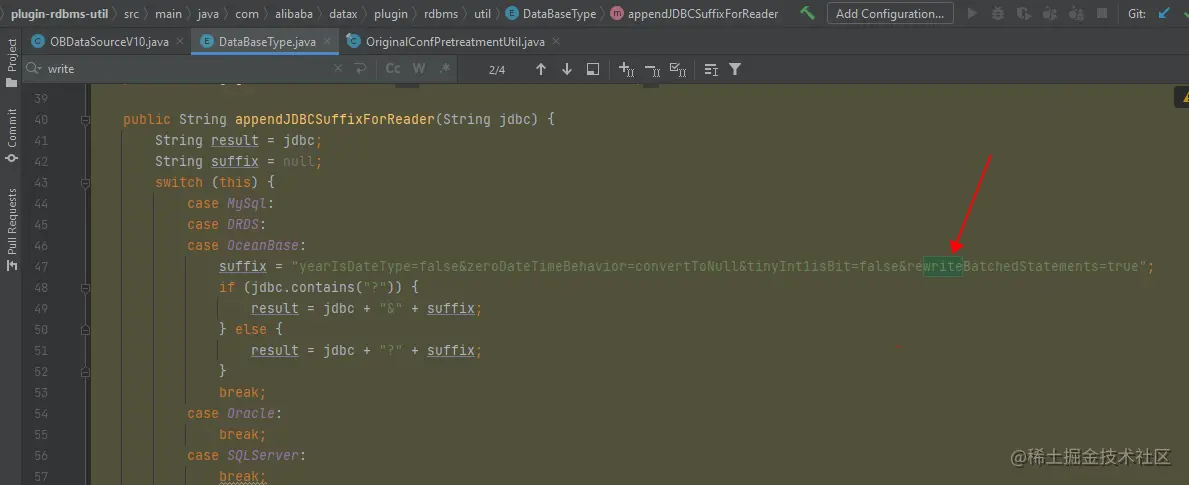Select the DataBaseType.java tab
1189x485 pixels.
click(x=267, y=42)
